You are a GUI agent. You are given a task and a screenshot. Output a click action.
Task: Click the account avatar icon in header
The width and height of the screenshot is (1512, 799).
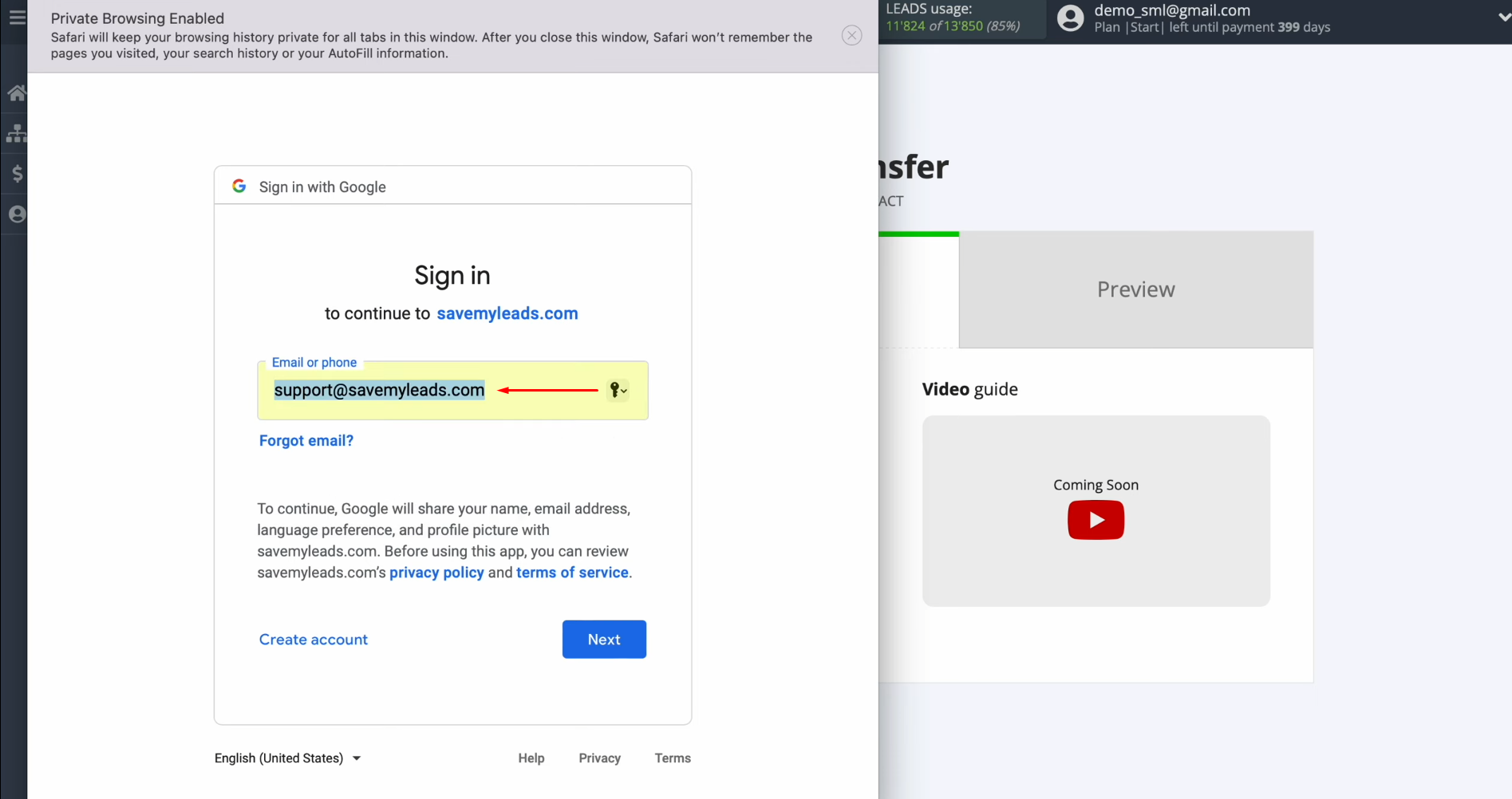pyautogui.click(x=1071, y=18)
